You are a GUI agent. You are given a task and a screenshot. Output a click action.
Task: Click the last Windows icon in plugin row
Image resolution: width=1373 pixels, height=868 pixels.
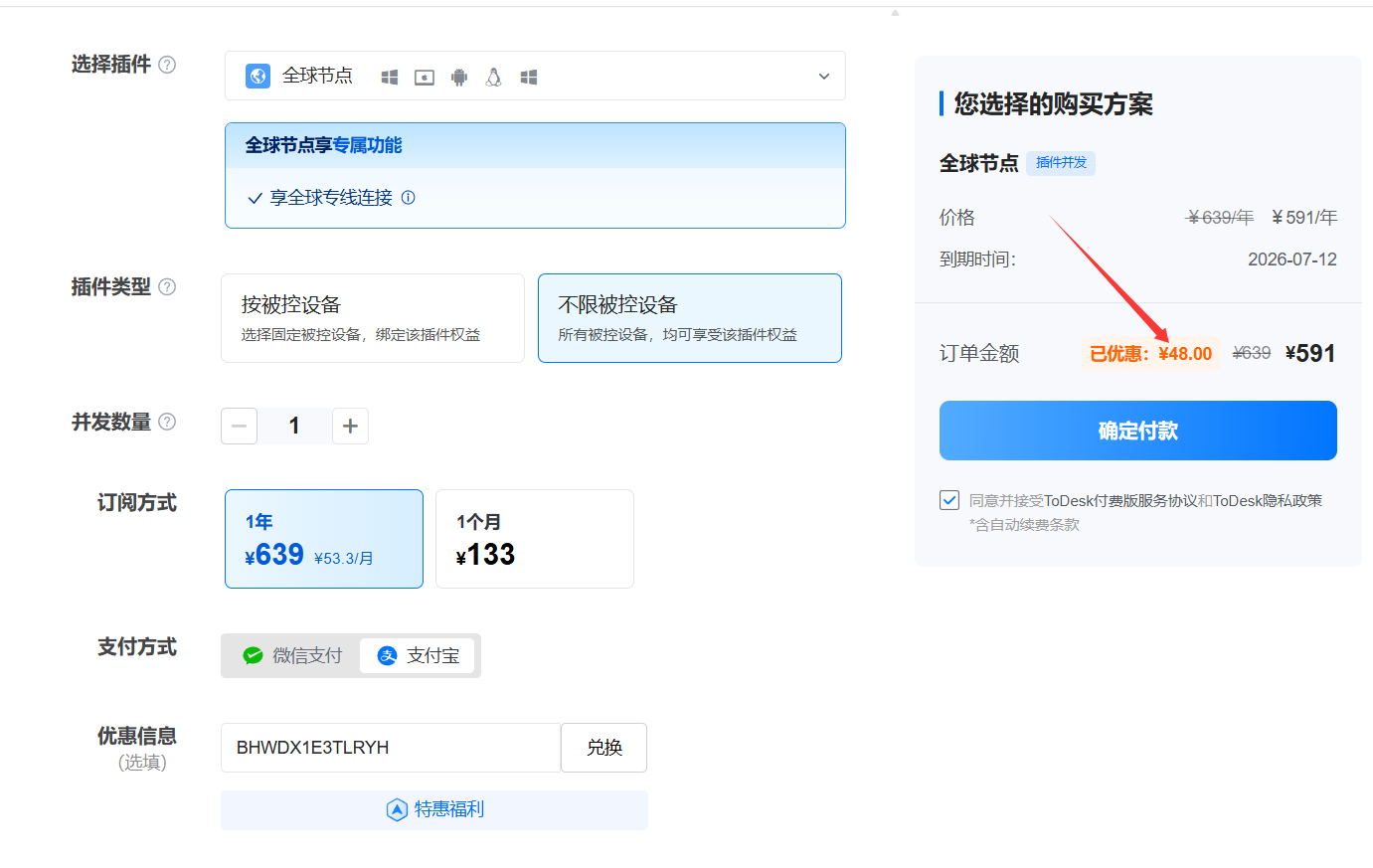pos(529,77)
